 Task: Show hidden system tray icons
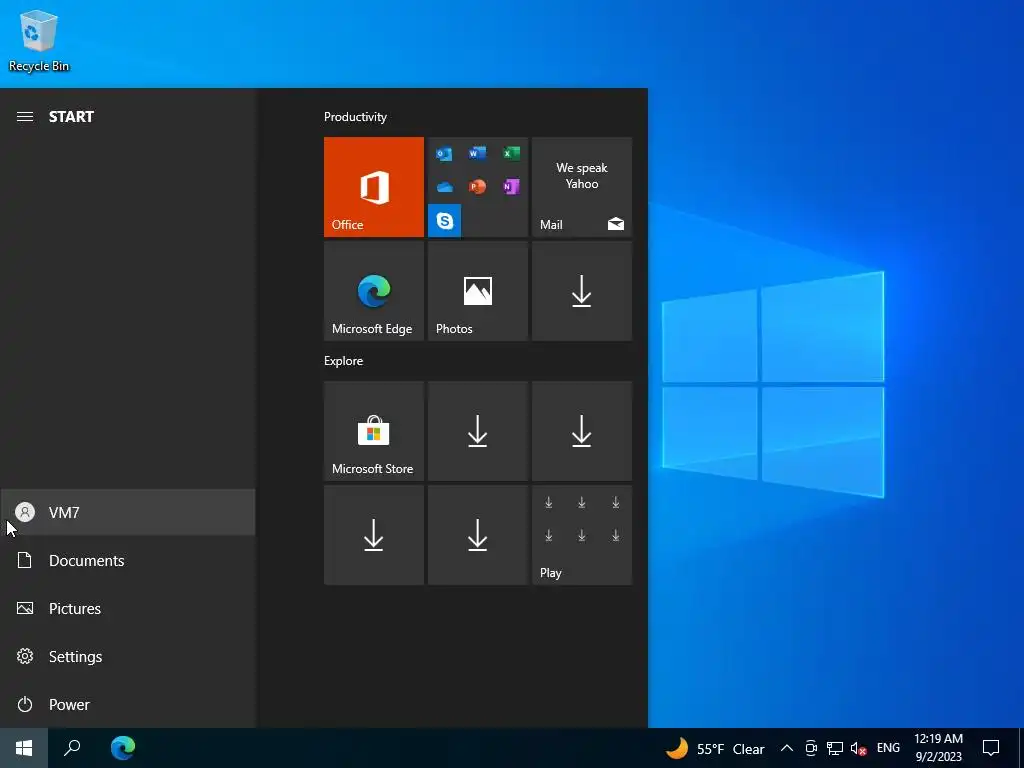pyautogui.click(x=787, y=748)
